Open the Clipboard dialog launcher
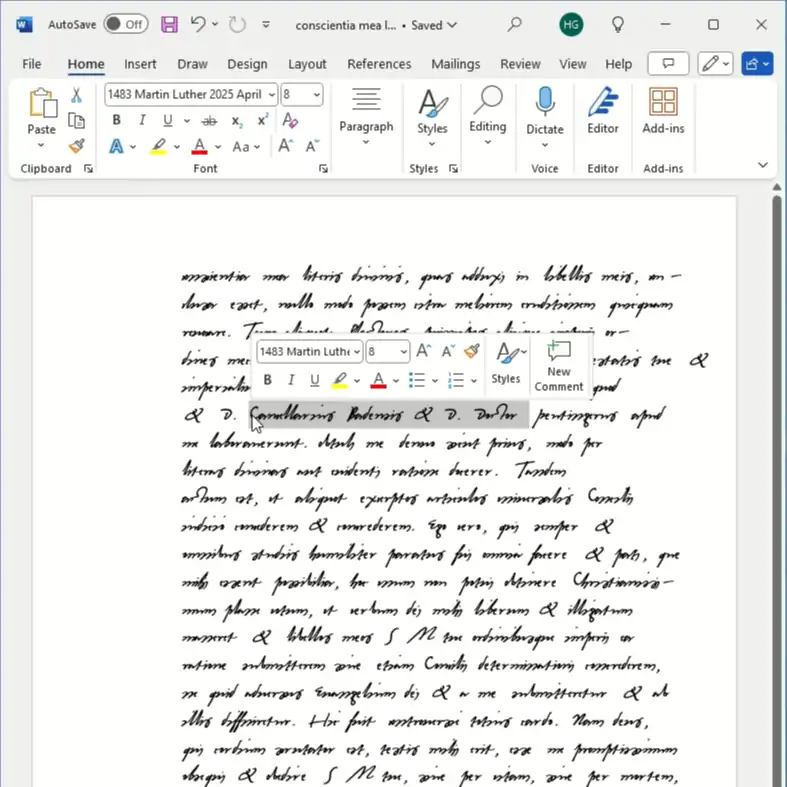Viewport: 787px width, 787px height. (x=88, y=169)
